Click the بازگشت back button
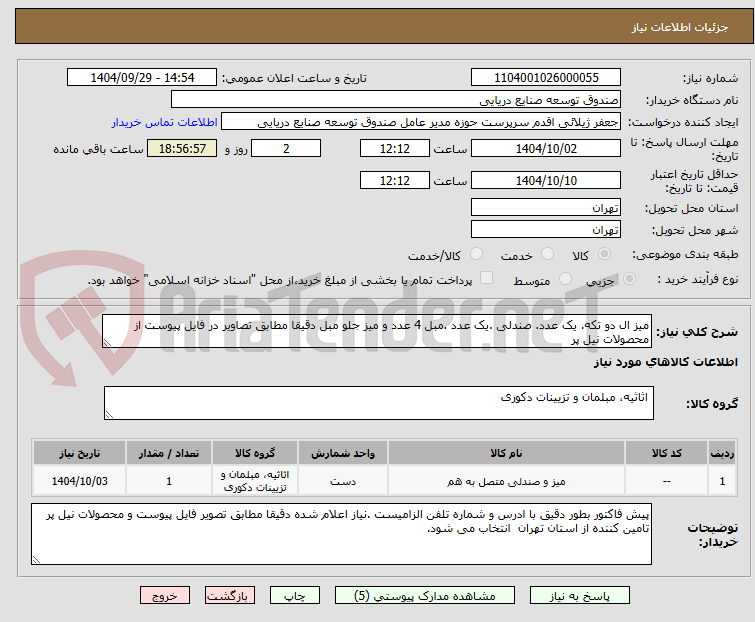This screenshot has height=622, width=755. 230,596
